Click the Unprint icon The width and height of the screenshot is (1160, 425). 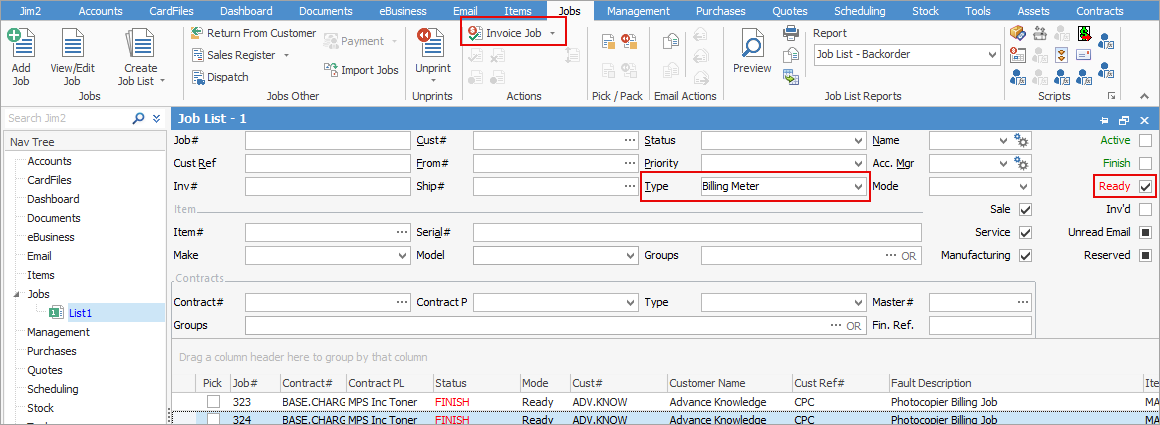point(432,43)
